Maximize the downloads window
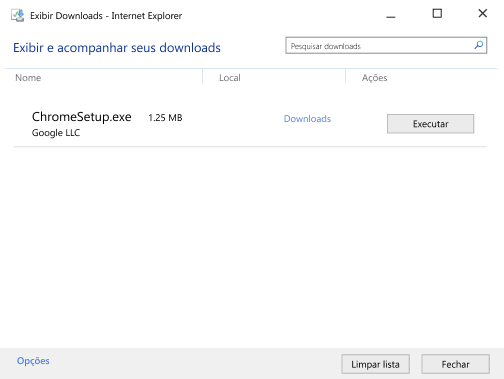 [x=437, y=14]
